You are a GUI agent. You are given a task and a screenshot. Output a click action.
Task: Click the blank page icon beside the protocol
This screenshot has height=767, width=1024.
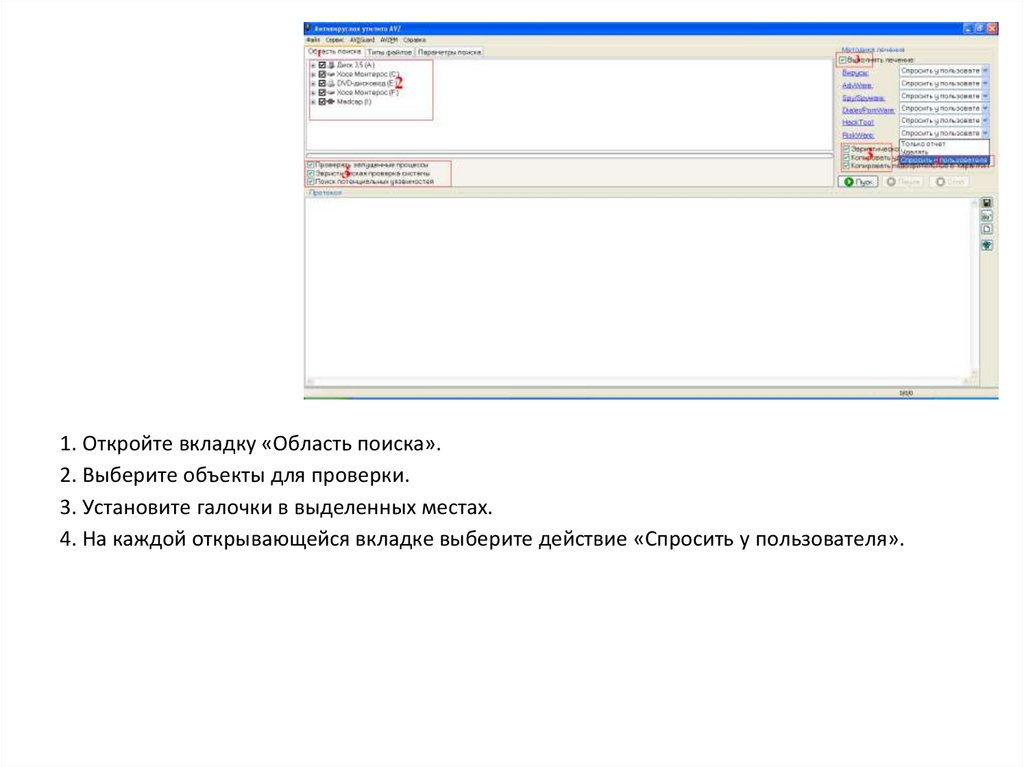point(987,229)
